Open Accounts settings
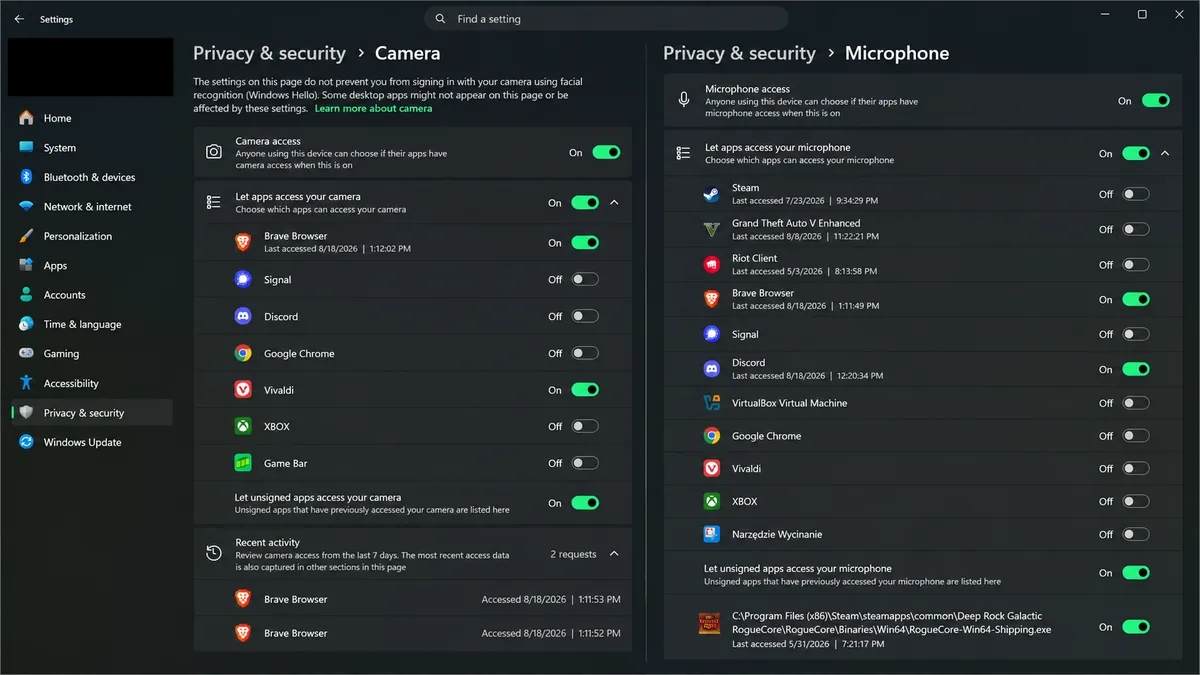The height and width of the screenshot is (675, 1200). coord(91,295)
